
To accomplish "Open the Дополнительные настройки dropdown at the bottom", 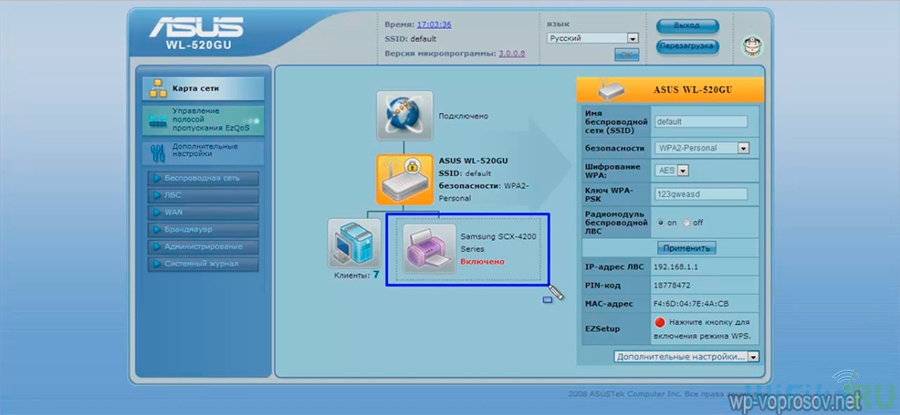I will coord(686,356).
